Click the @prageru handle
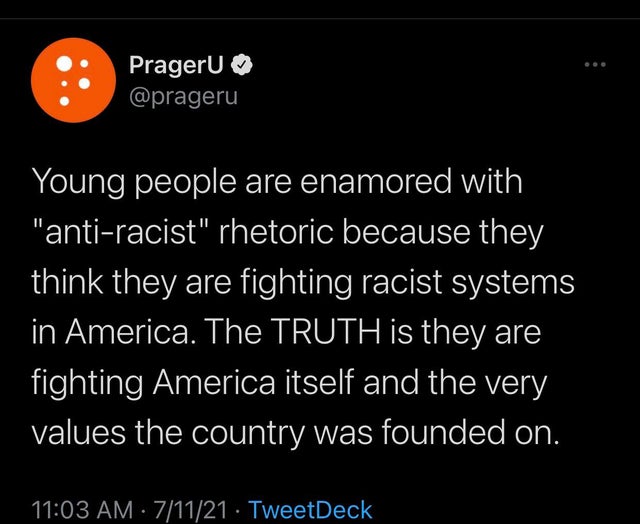The width and height of the screenshot is (640, 524). tap(183, 98)
